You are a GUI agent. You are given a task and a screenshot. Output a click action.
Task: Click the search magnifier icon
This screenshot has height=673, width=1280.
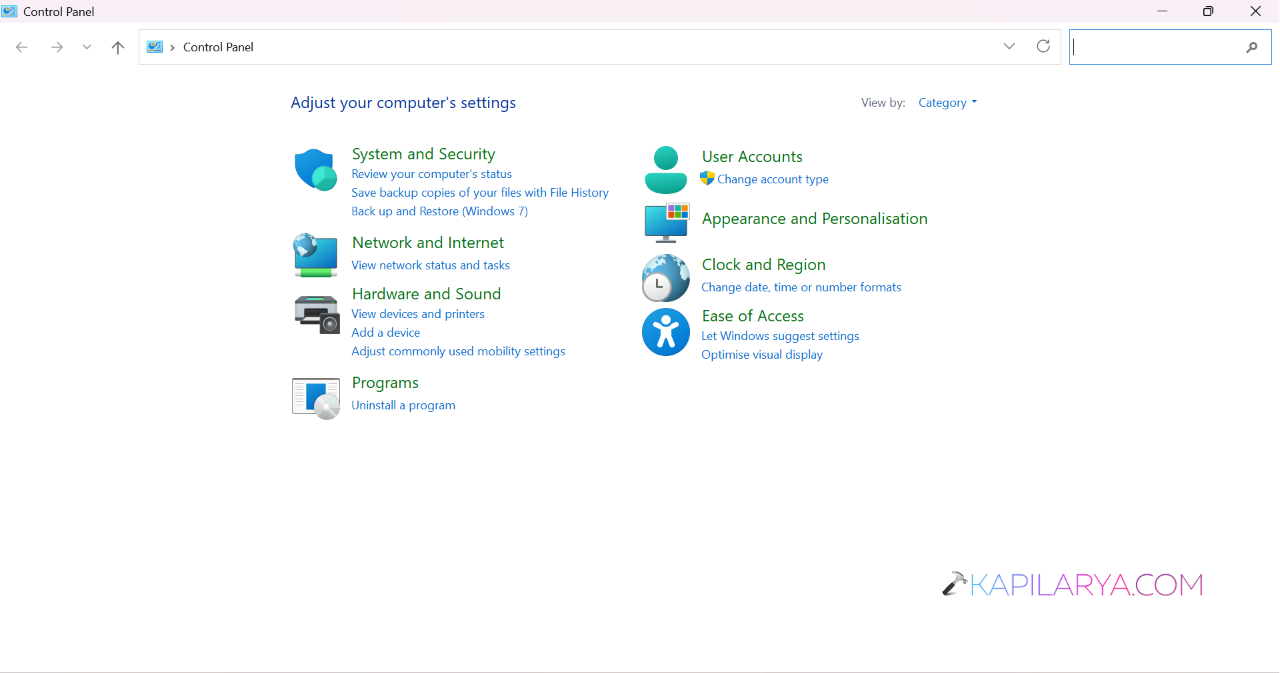[x=1252, y=47]
